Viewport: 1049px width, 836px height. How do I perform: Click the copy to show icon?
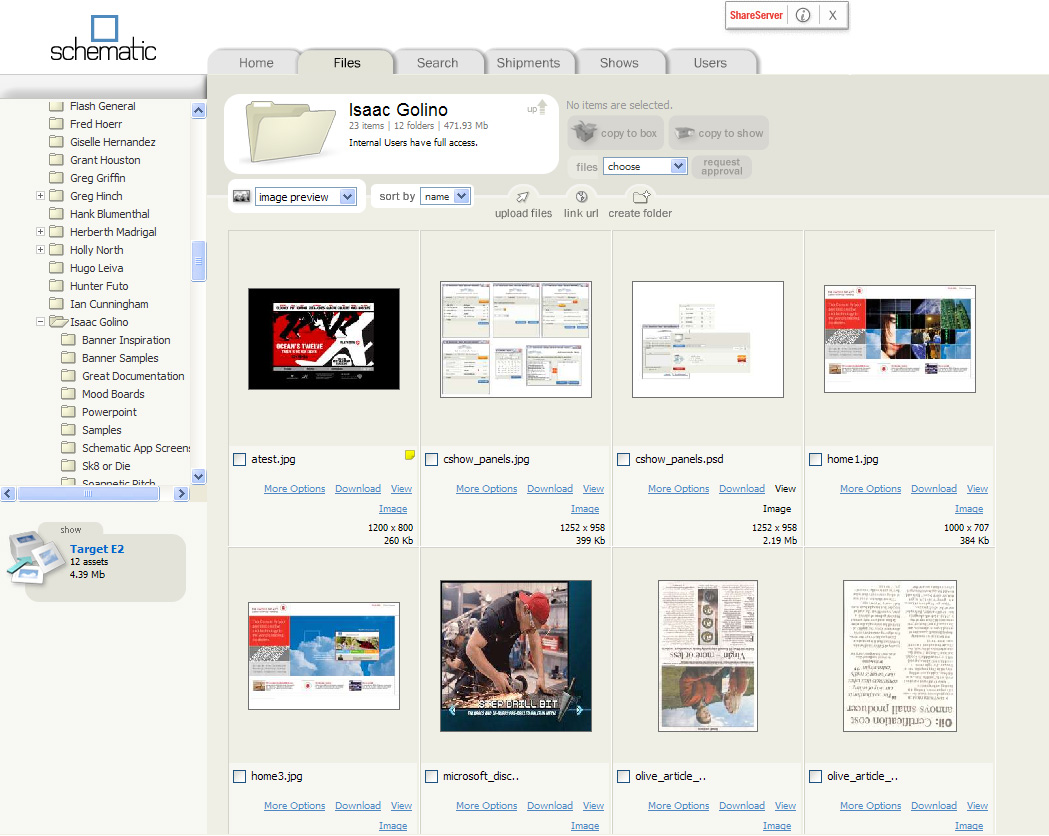click(683, 133)
